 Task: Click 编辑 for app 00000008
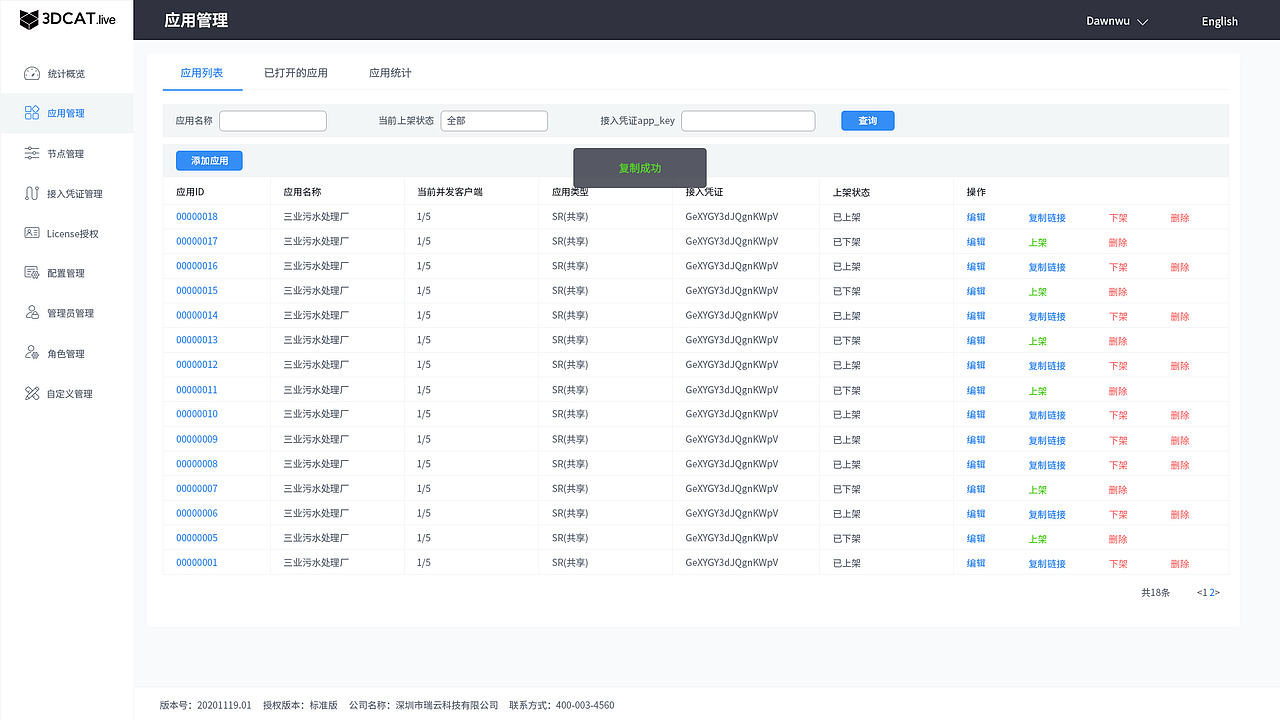976,465
